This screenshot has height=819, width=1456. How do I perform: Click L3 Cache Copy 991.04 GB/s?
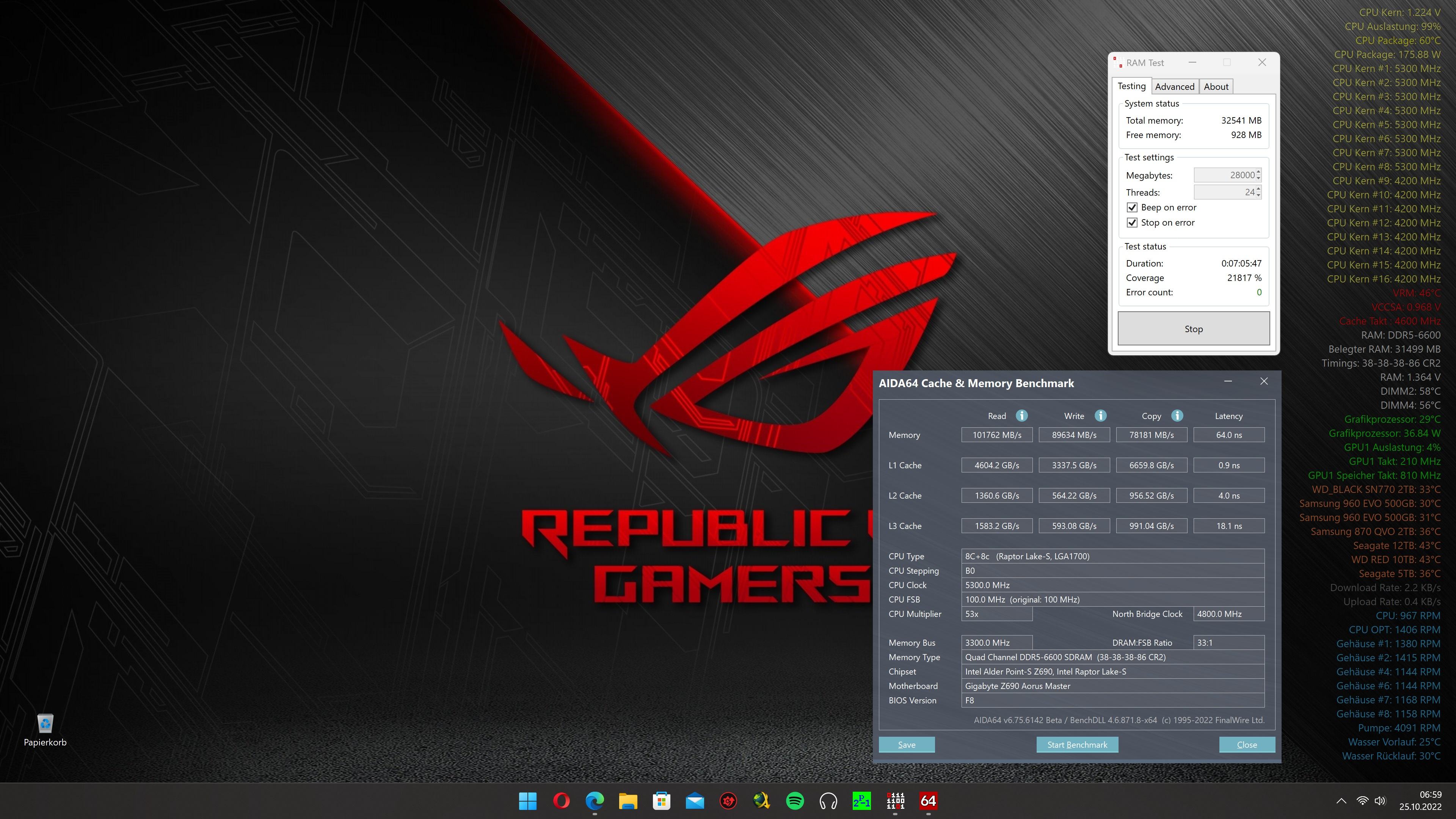(1152, 526)
